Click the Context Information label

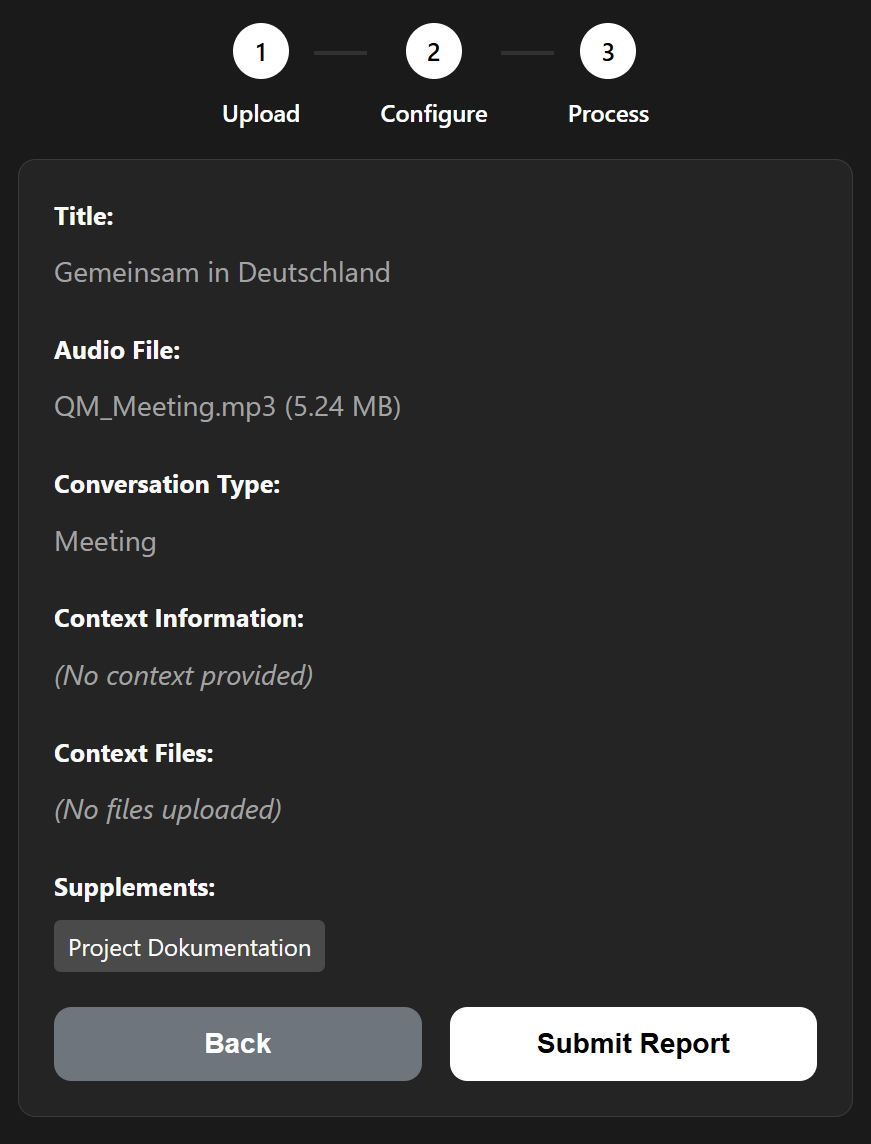pos(179,618)
